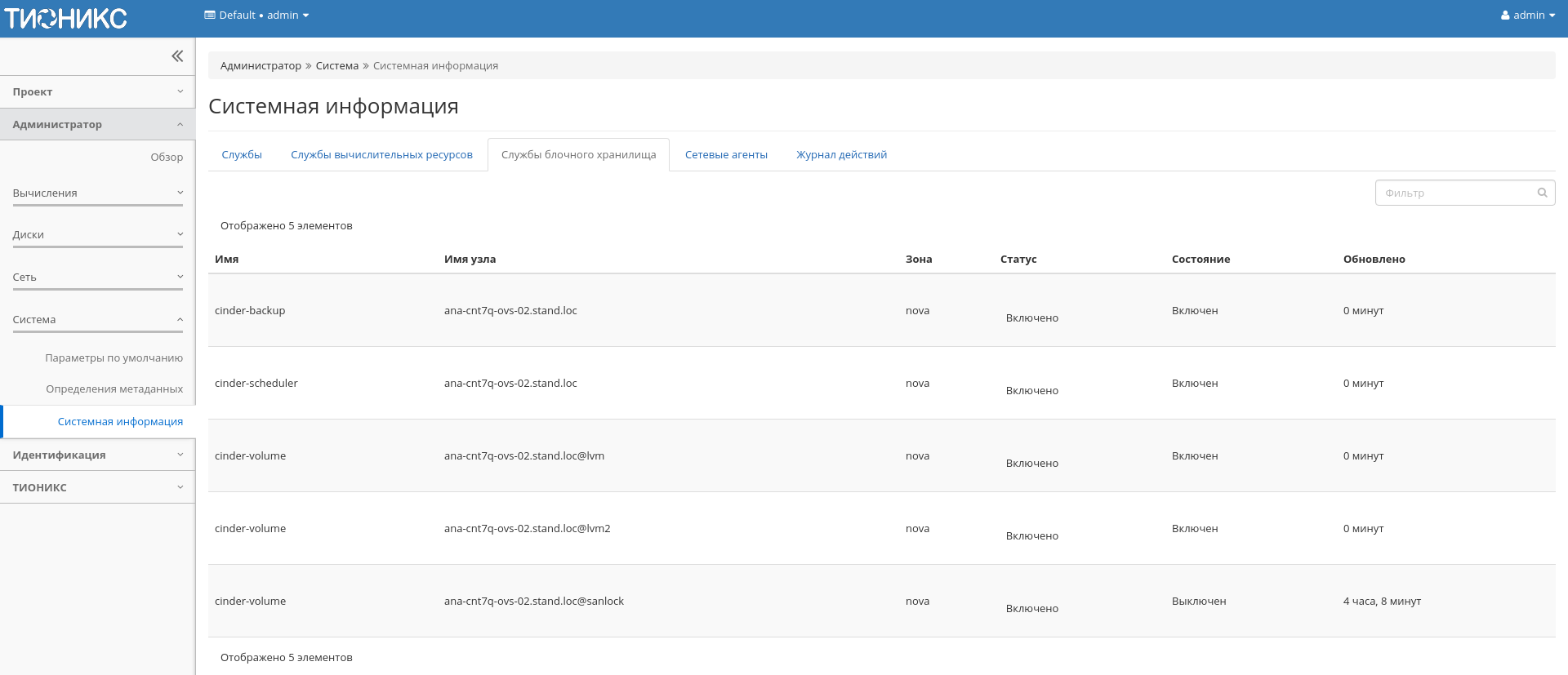Viewport: 1568px width, 675px height.
Task: Open the Журнал действий tab
Action: pos(841,155)
